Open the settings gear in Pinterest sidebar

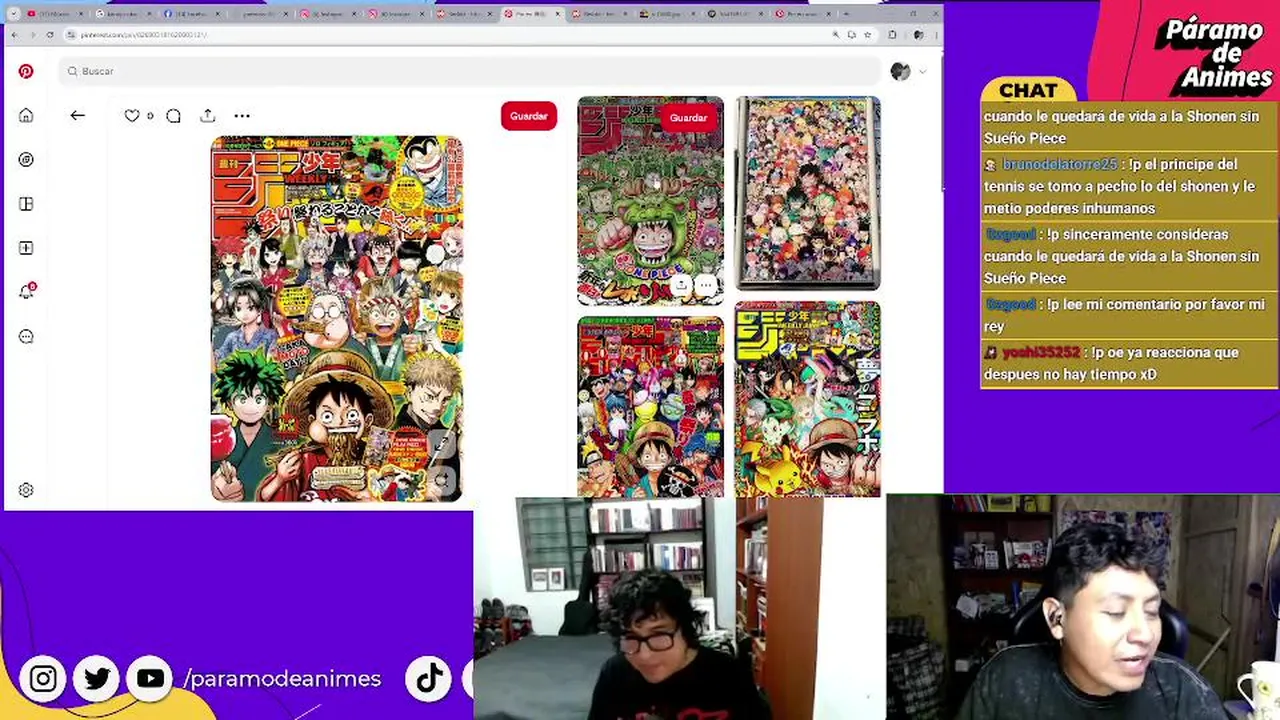click(x=26, y=490)
